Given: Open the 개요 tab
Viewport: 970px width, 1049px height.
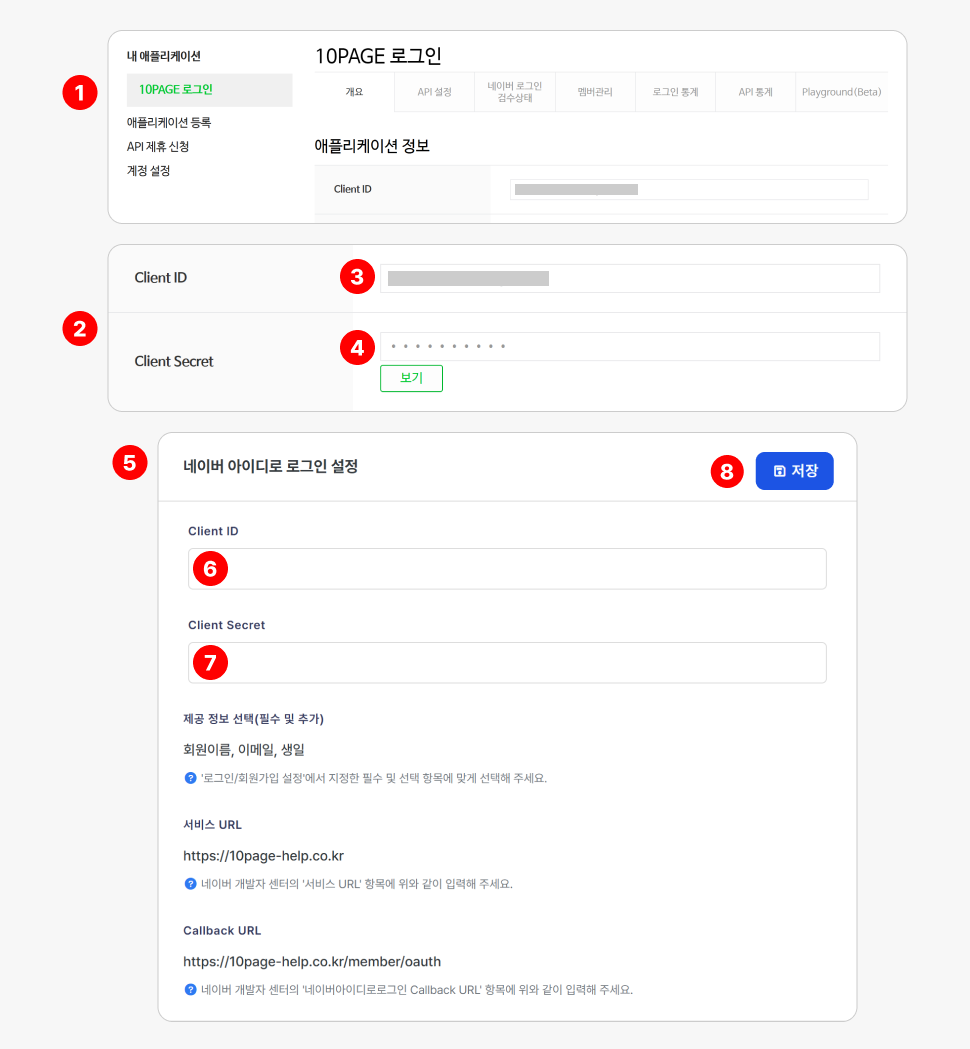Looking at the screenshot, I should pyautogui.click(x=354, y=92).
